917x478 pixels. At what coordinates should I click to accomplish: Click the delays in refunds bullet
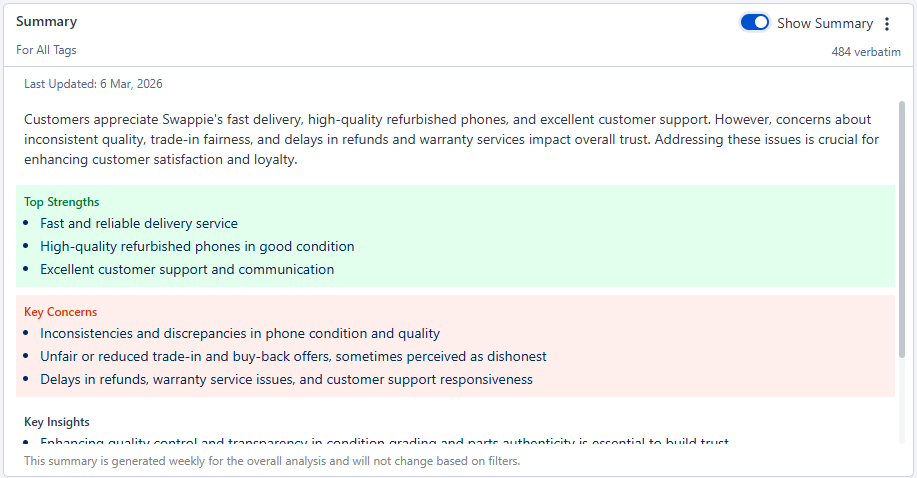tap(286, 380)
